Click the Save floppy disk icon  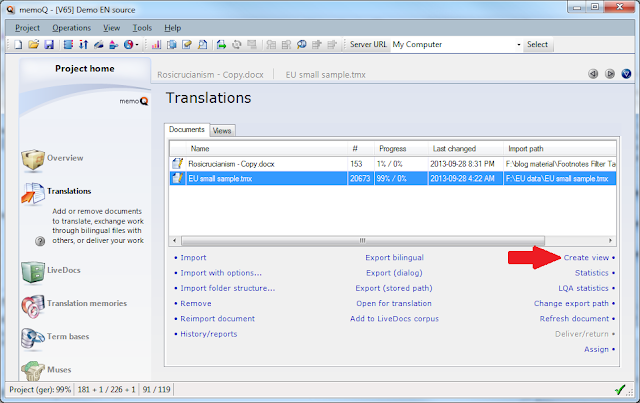[x=49, y=45]
